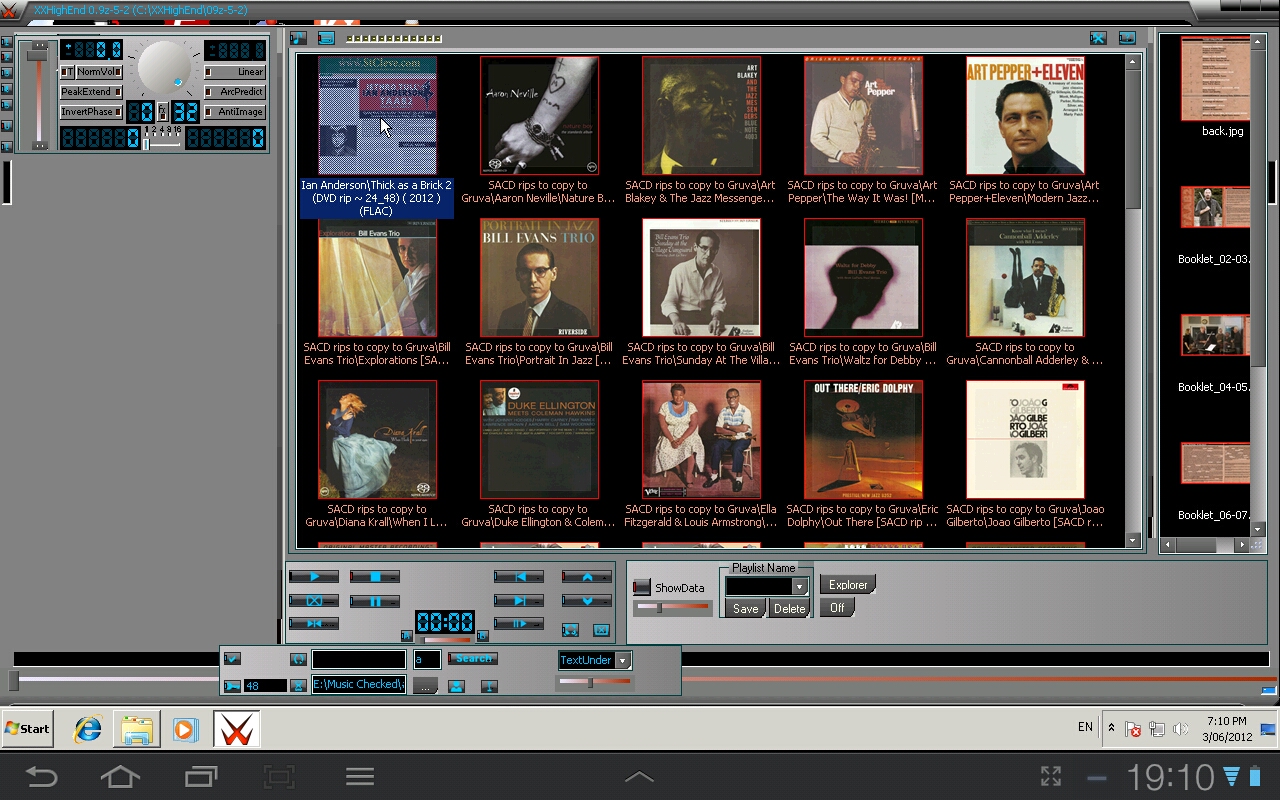
Task: Click the key icon next to the 48 field
Action: pos(232,686)
